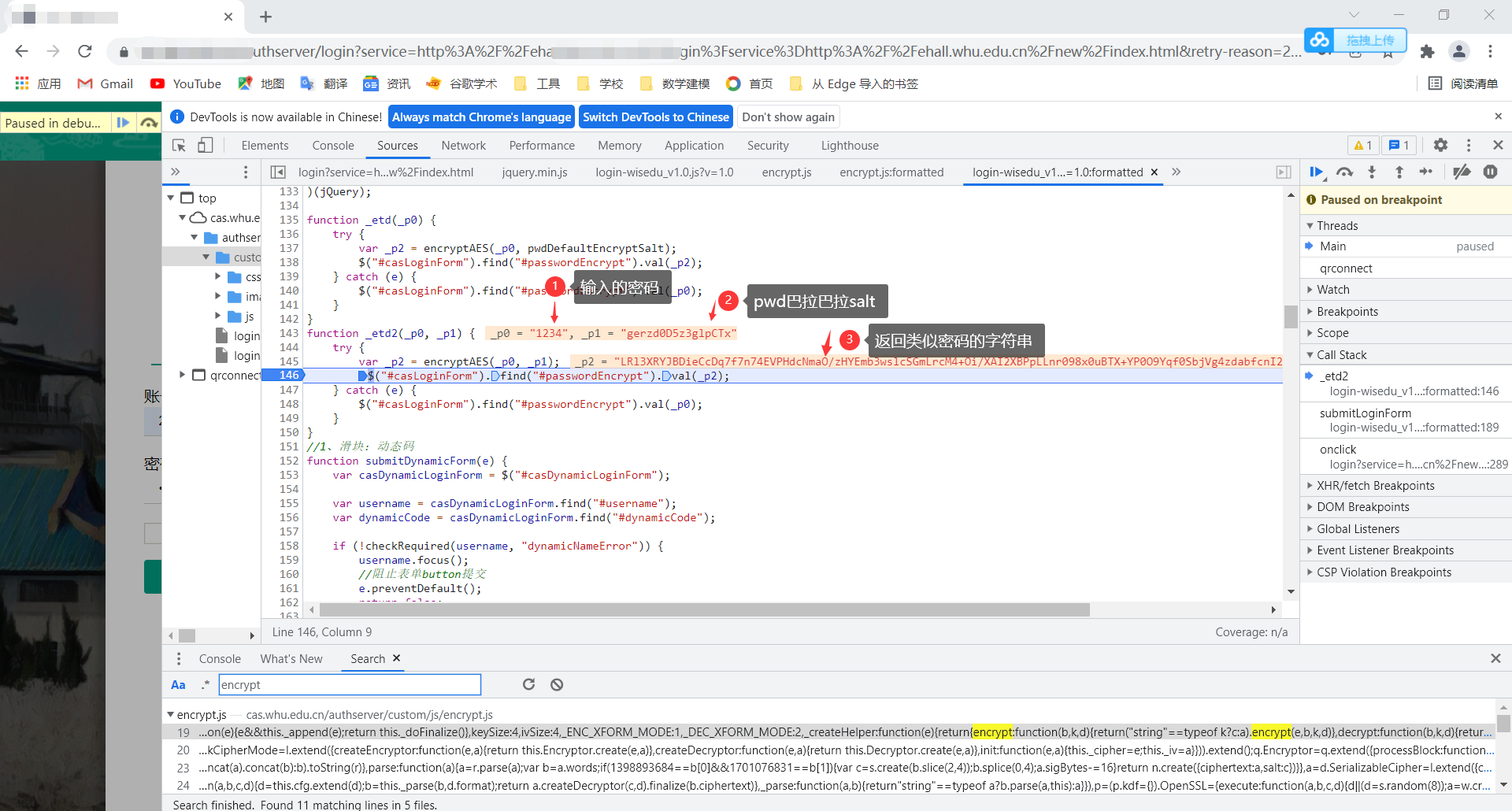
Task: Click Always match Chrome's language button
Action: (x=482, y=117)
